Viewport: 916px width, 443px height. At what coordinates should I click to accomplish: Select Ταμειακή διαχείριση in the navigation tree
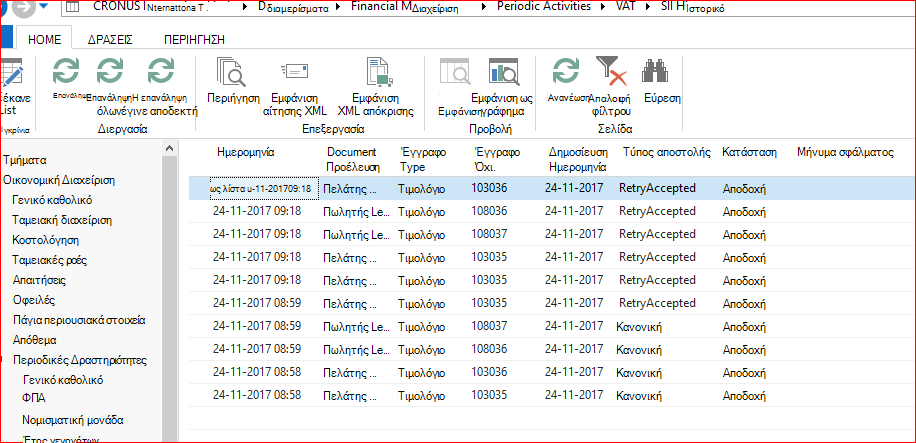(x=63, y=220)
